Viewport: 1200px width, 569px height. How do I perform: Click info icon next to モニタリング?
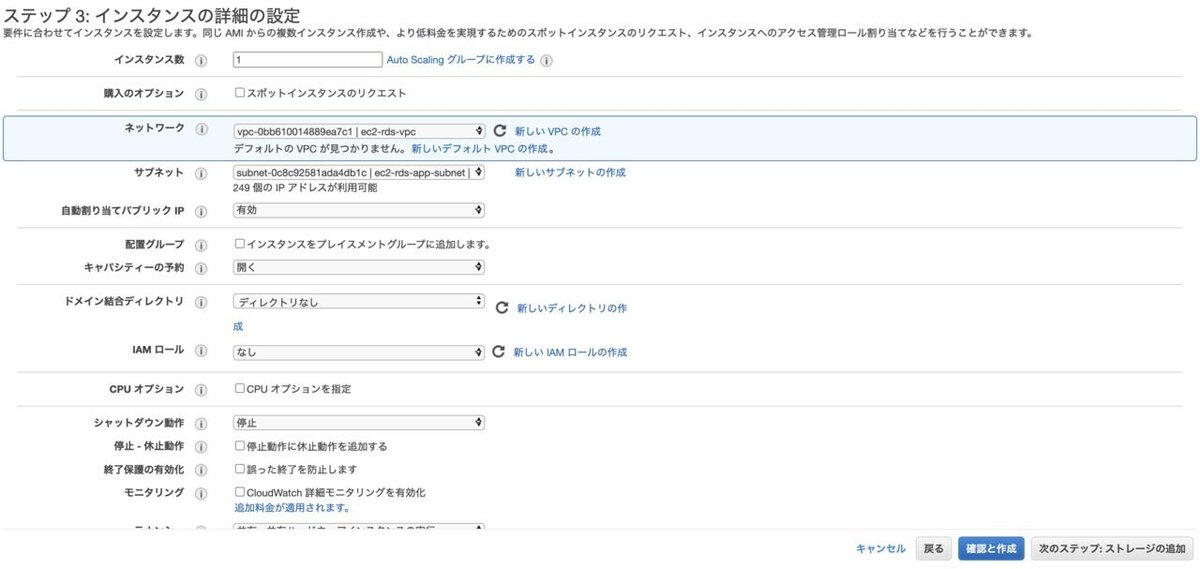201,492
